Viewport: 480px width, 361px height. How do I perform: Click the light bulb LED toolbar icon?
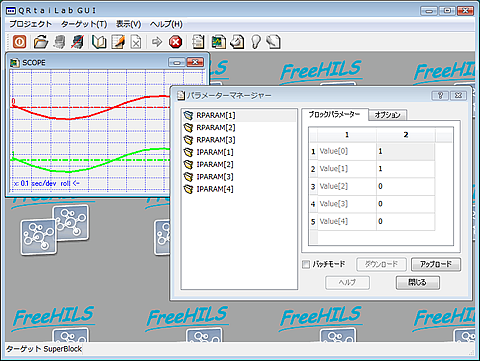pyautogui.click(x=256, y=42)
